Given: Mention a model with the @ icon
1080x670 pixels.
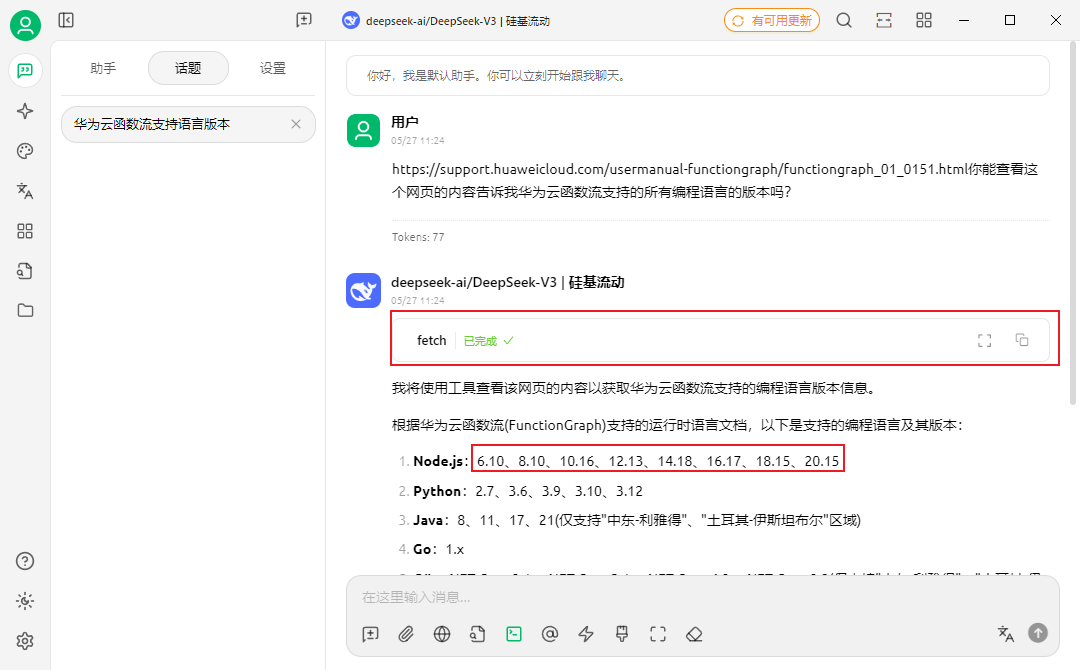Looking at the screenshot, I should (550, 634).
